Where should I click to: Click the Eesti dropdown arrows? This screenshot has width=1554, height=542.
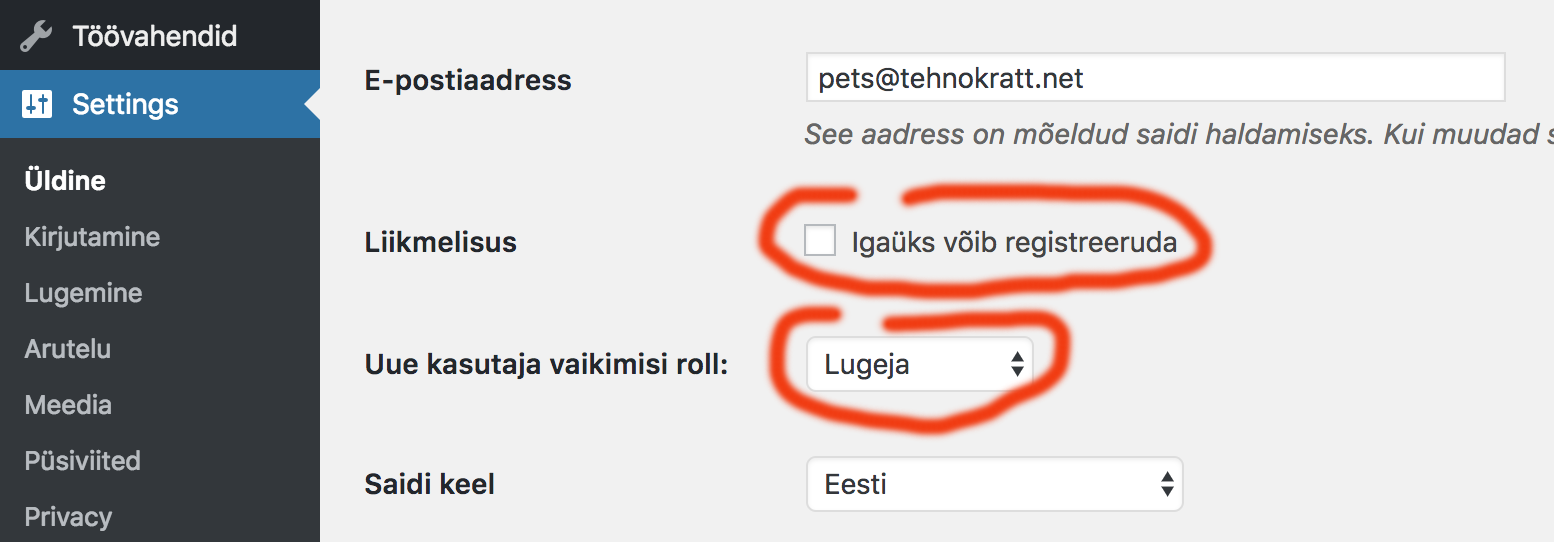pos(1166,484)
